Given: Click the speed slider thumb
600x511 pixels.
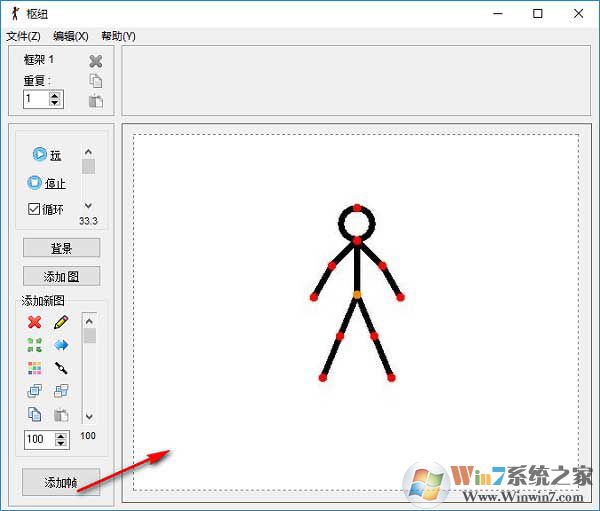Looking at the screenshot, I should [x=88, y=166].
